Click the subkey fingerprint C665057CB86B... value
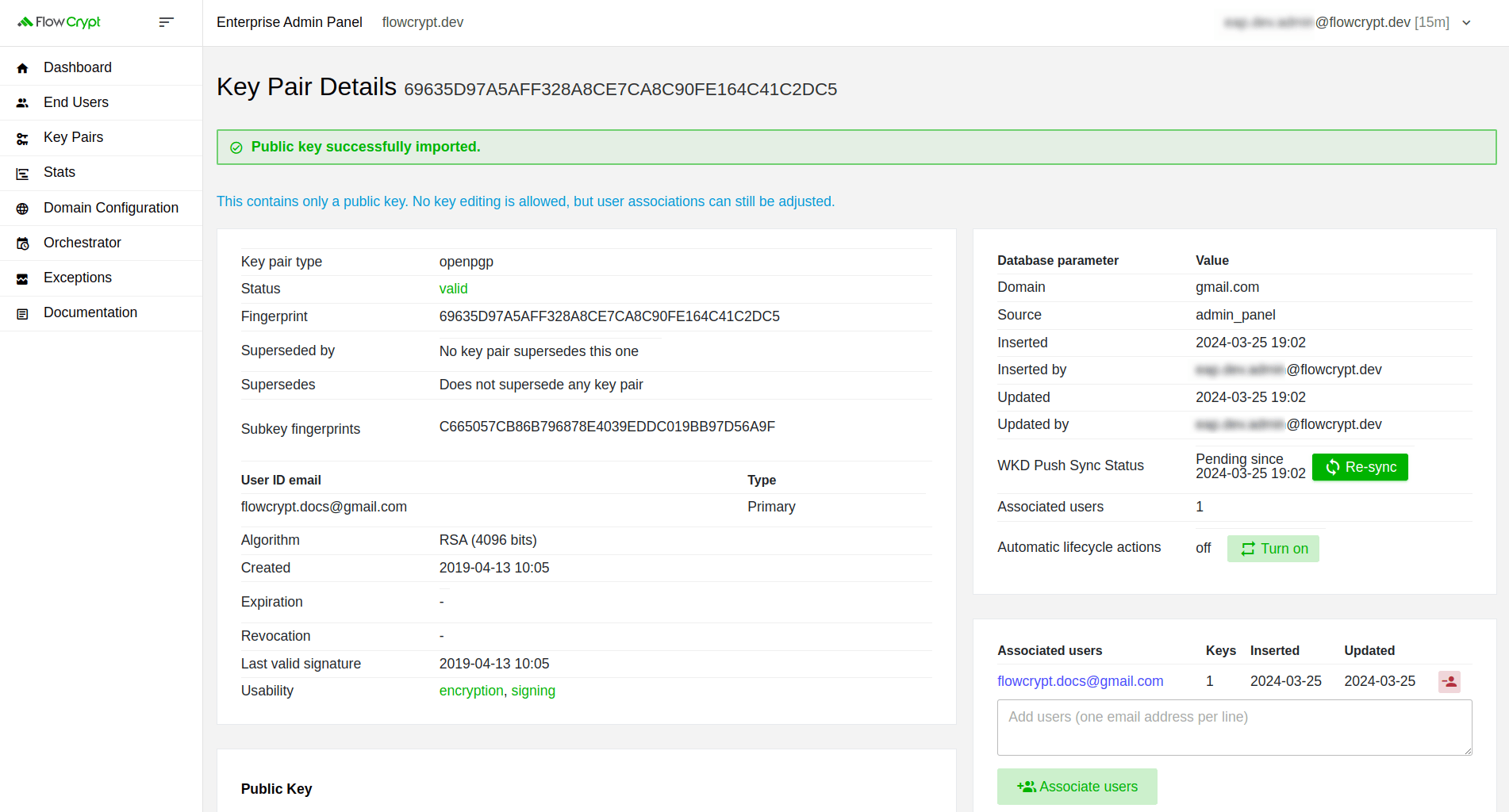 click(607, 427)
